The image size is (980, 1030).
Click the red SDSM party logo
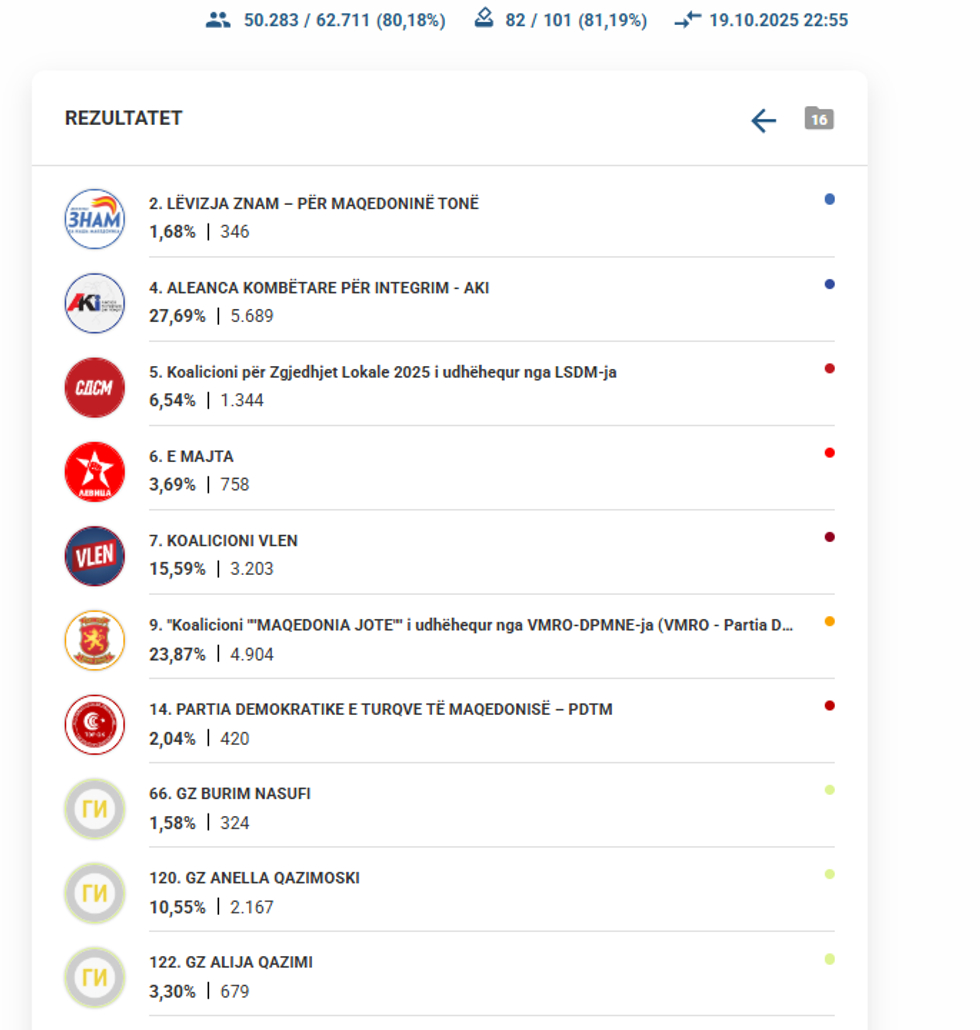[95, 387]
